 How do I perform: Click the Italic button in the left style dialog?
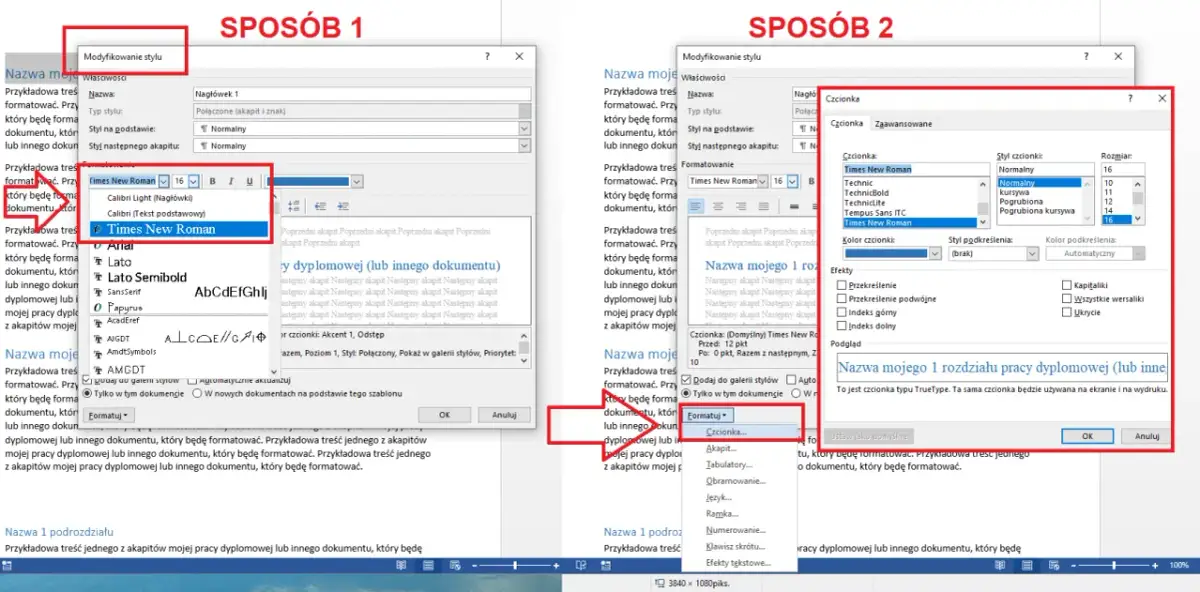(231, 181)
